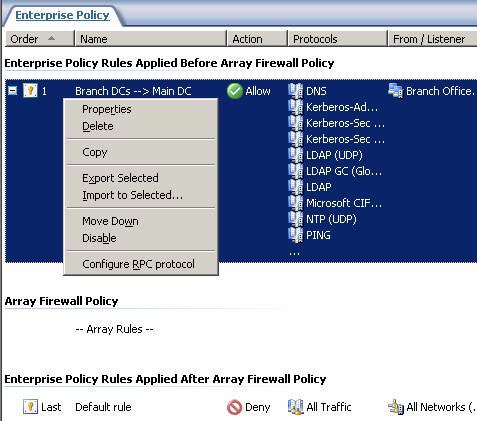Click the 'Last' order cell
This screenshot has width=477, height=421.
click(x=51, y=407)
